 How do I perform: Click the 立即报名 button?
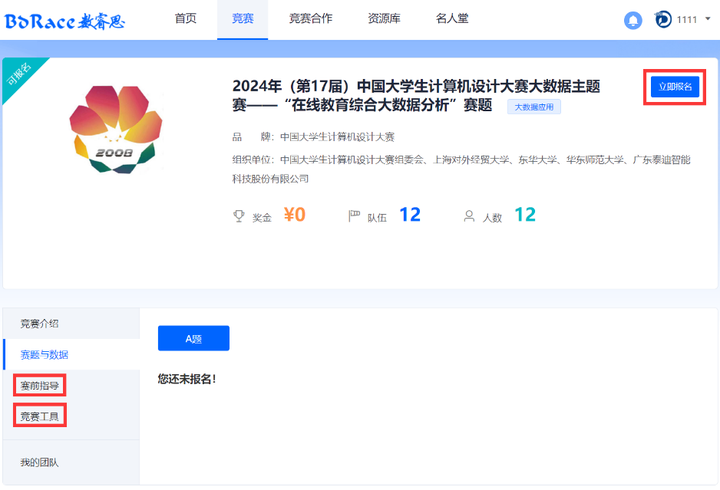pos(675,87)
